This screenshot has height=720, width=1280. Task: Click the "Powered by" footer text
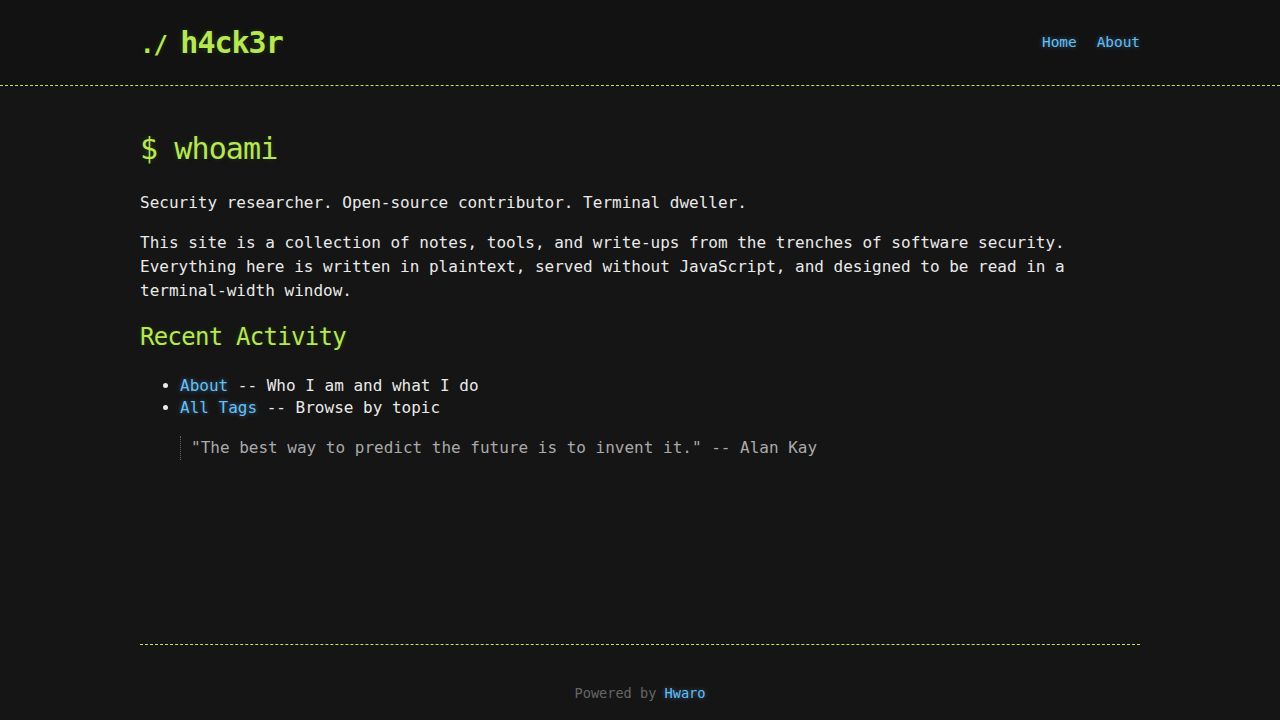coord(615,693)
